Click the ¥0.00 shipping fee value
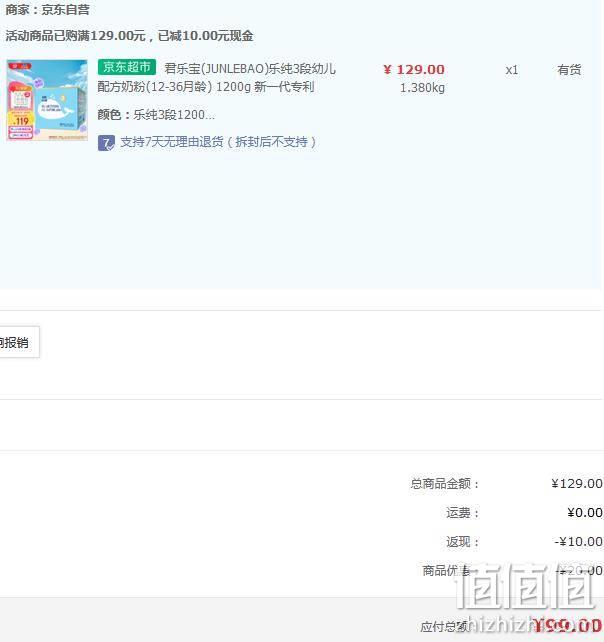 click(x=585, y=513)
